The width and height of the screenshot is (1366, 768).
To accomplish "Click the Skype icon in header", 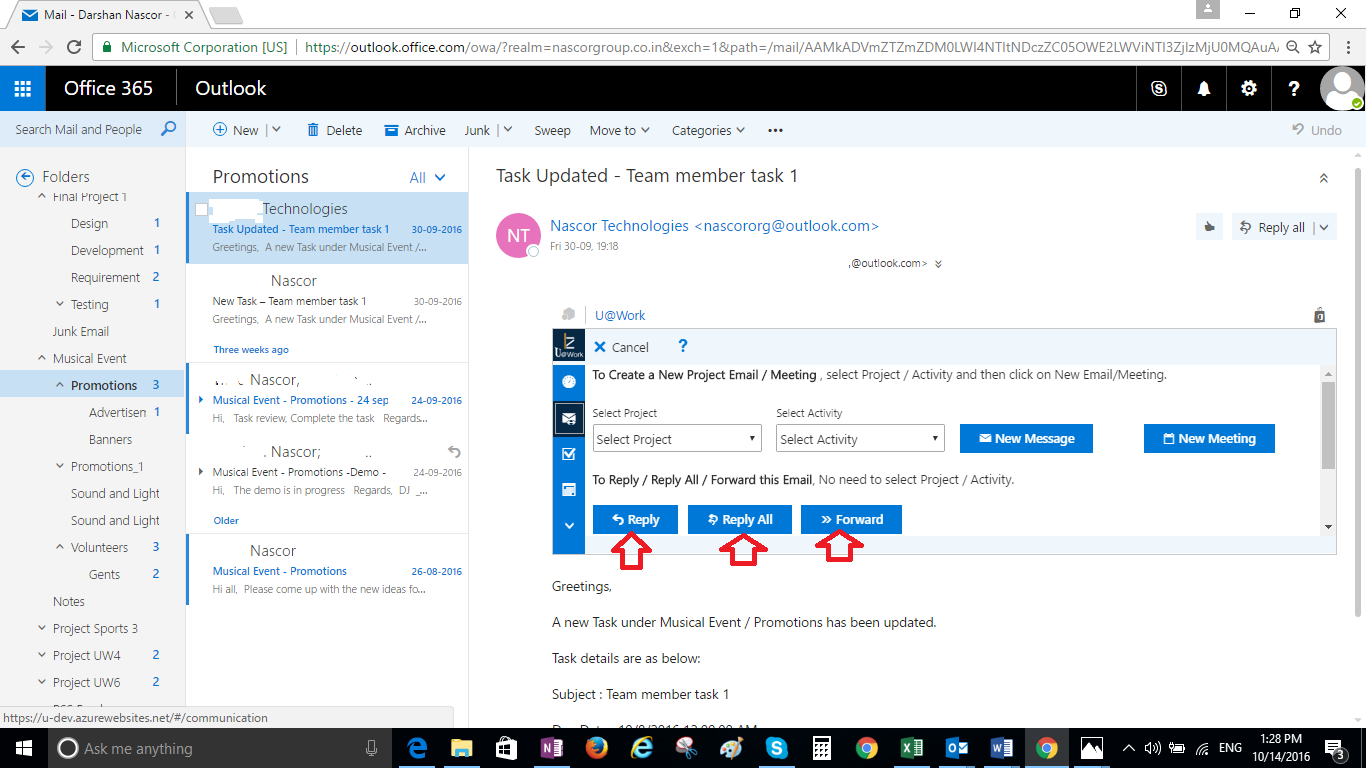I will click(x=1159, y=88).
